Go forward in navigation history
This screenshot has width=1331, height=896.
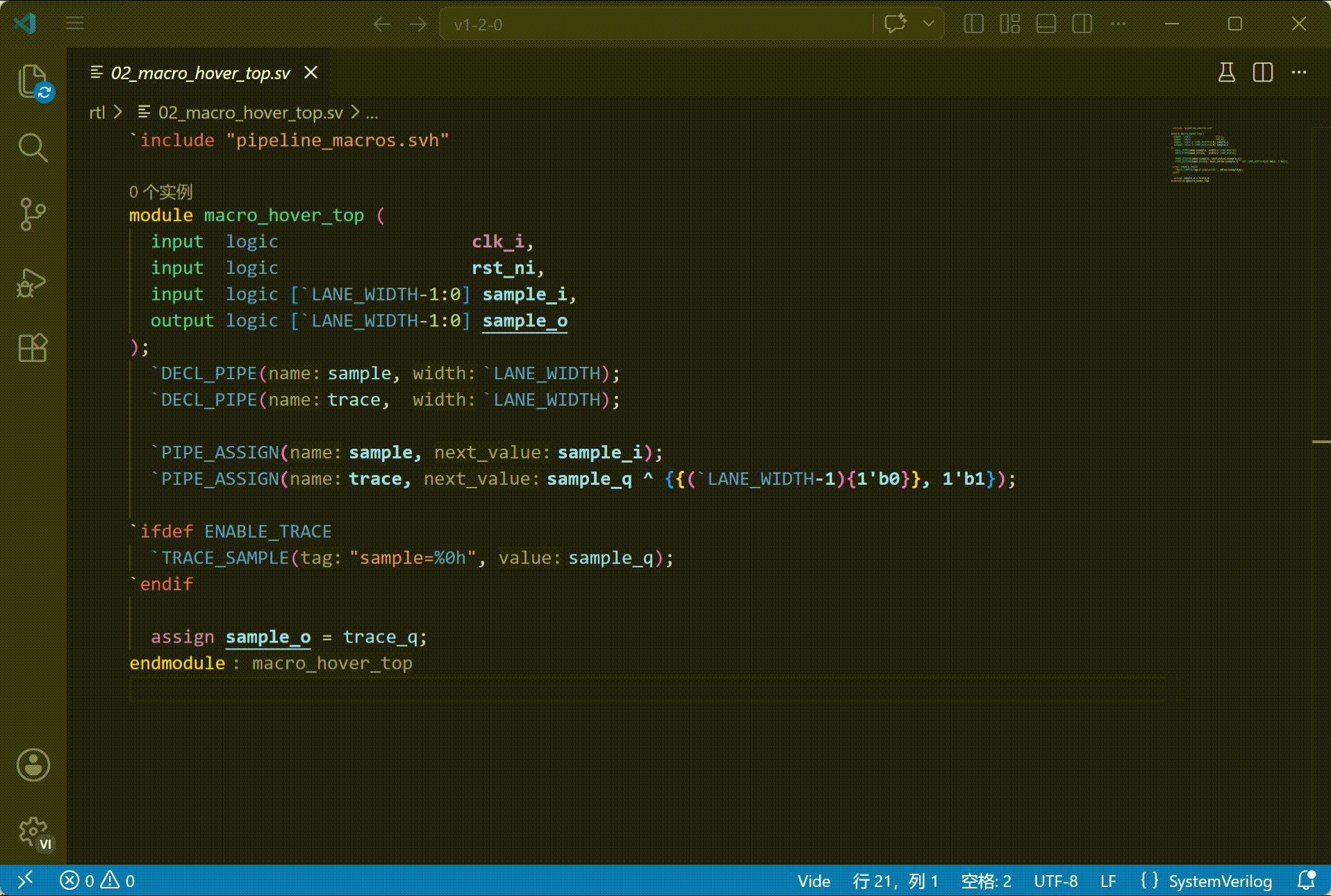418,24
